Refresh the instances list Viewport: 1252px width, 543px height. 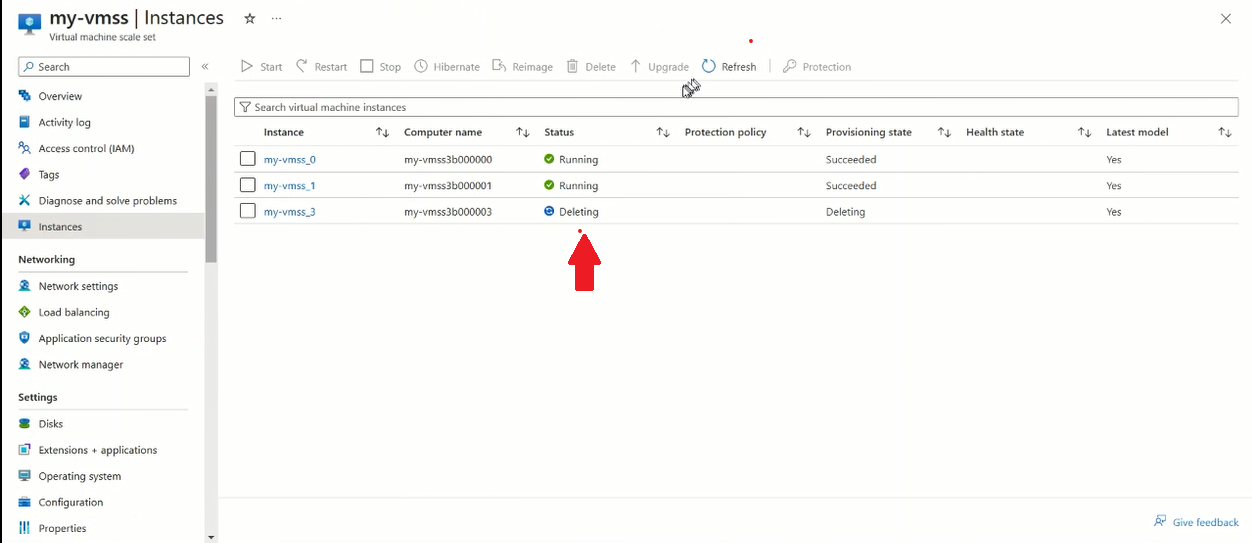click(x=729, y=67)
